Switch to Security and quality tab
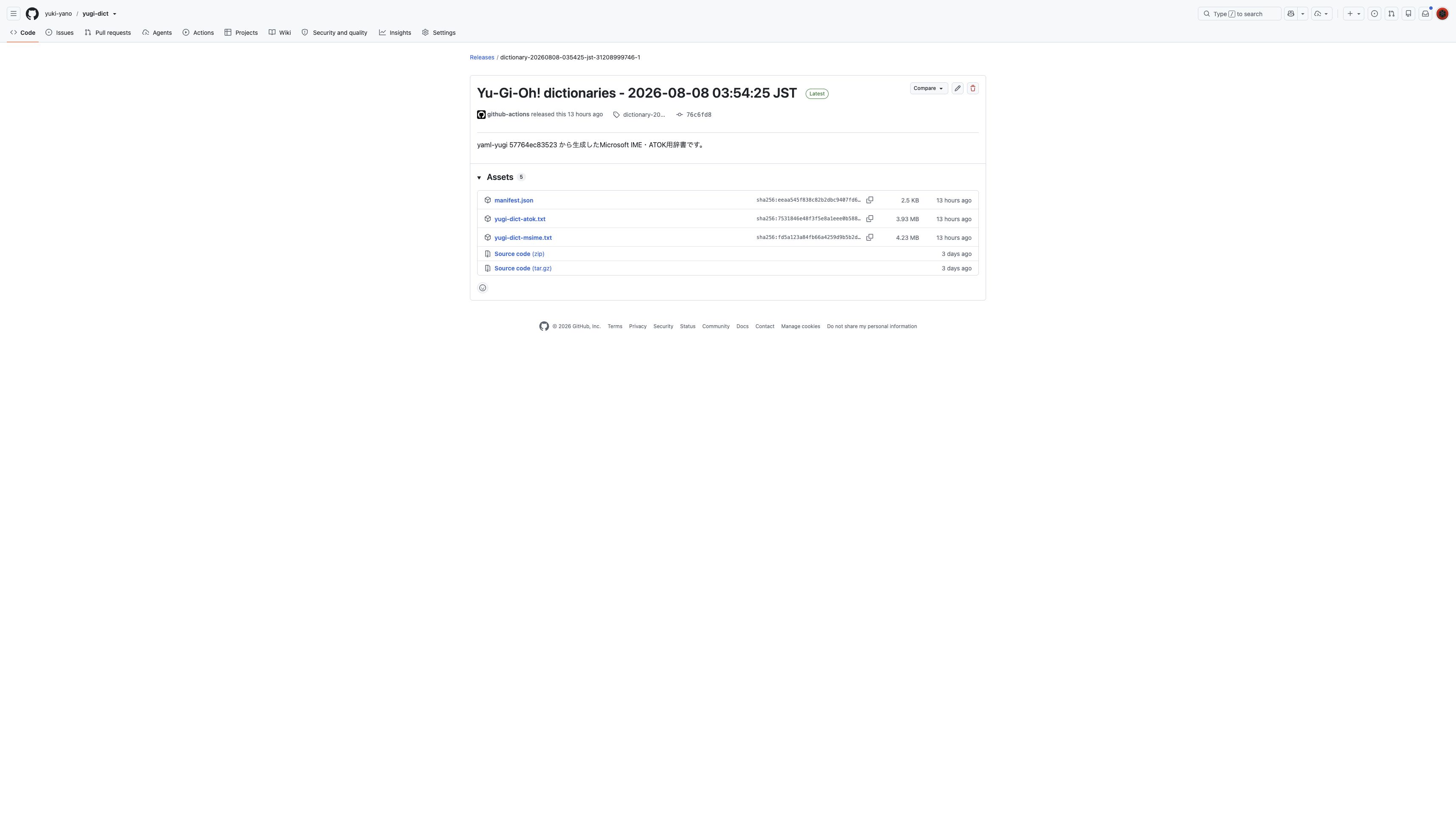 pos(334,32)
